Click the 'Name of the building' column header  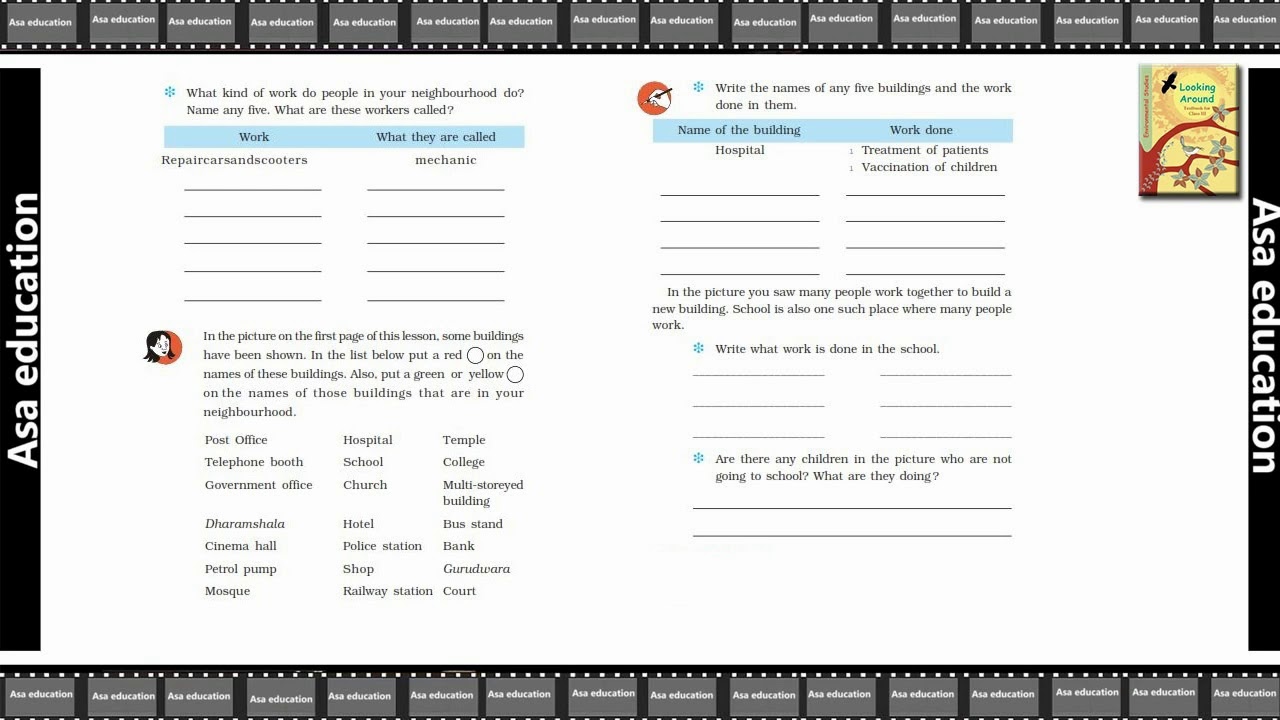[739, 130]
